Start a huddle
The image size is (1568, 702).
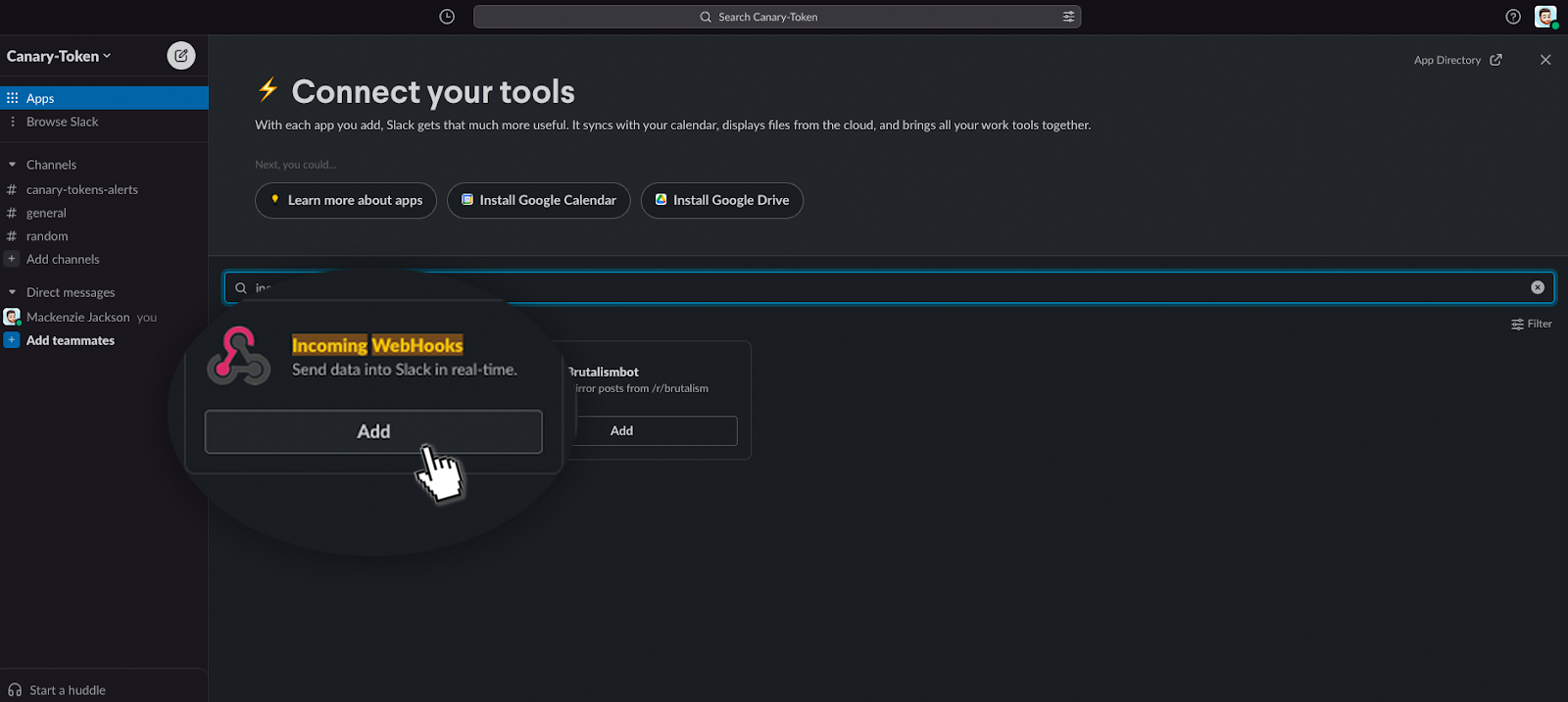point(67,690)
